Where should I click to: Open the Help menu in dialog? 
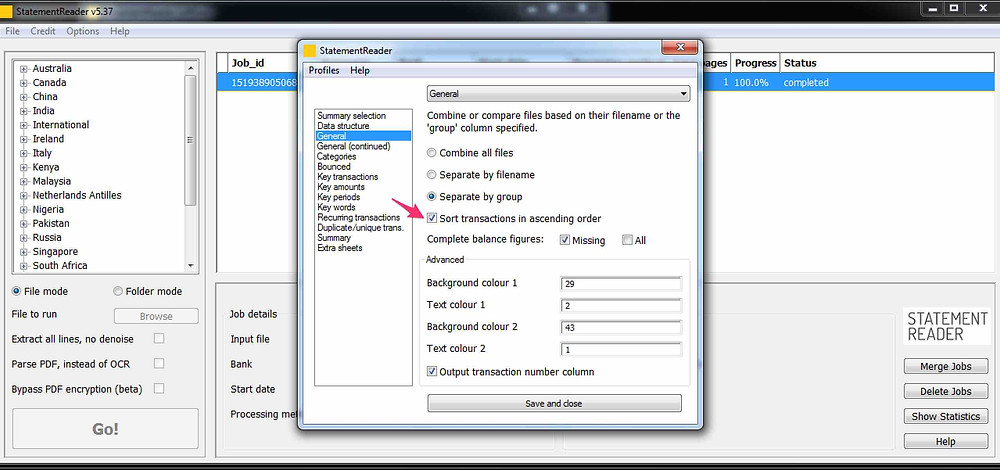[360, 71]
